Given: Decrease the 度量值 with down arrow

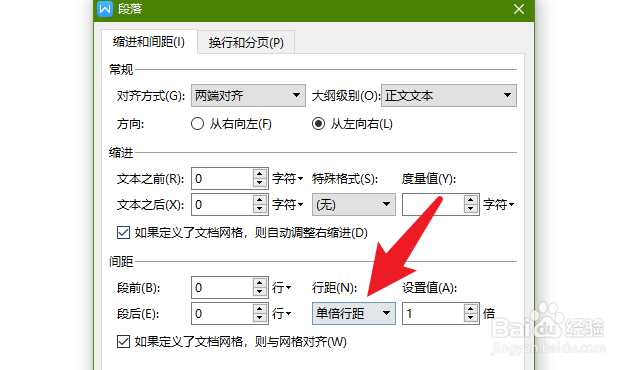Looking at the screenshot, I should click(471, 209).
